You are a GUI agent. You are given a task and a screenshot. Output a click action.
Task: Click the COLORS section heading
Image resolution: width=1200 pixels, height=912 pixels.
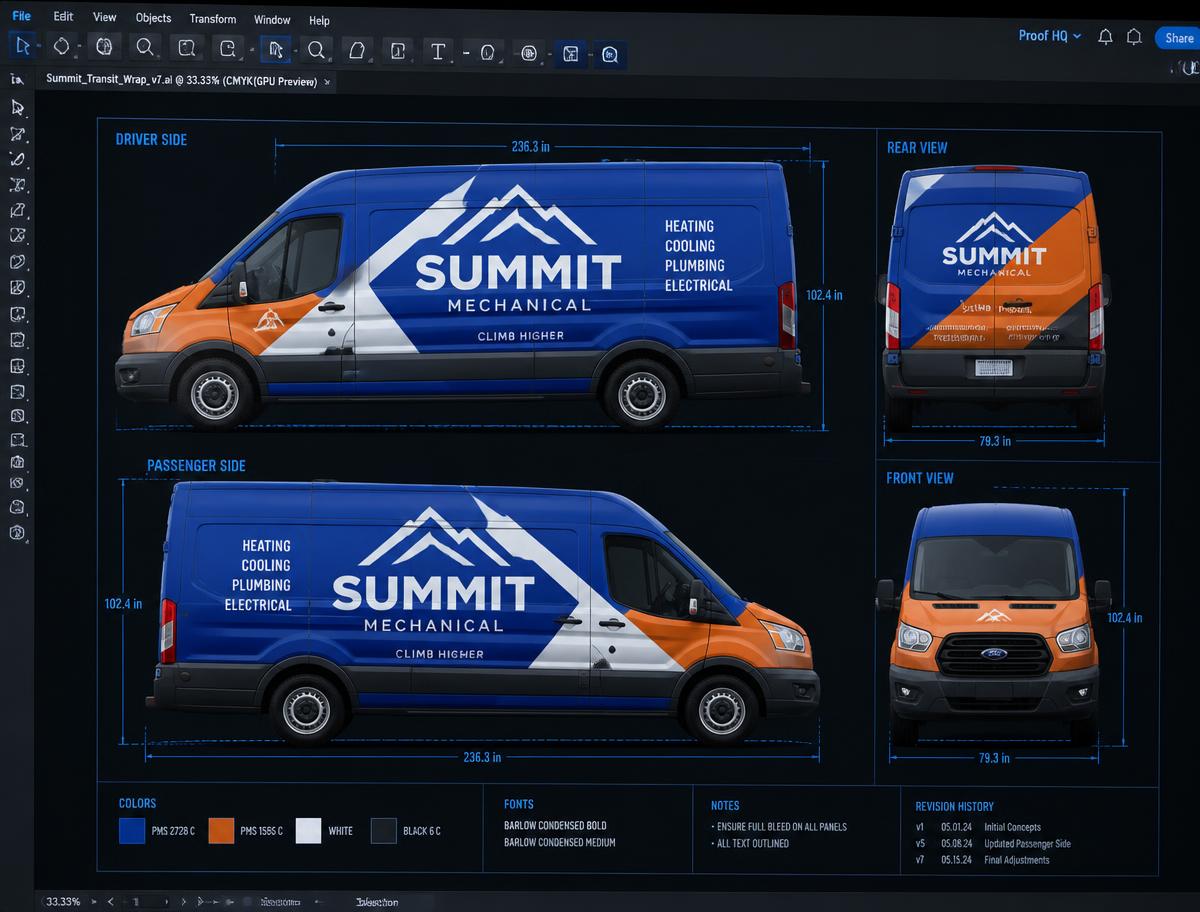point(137,803)
